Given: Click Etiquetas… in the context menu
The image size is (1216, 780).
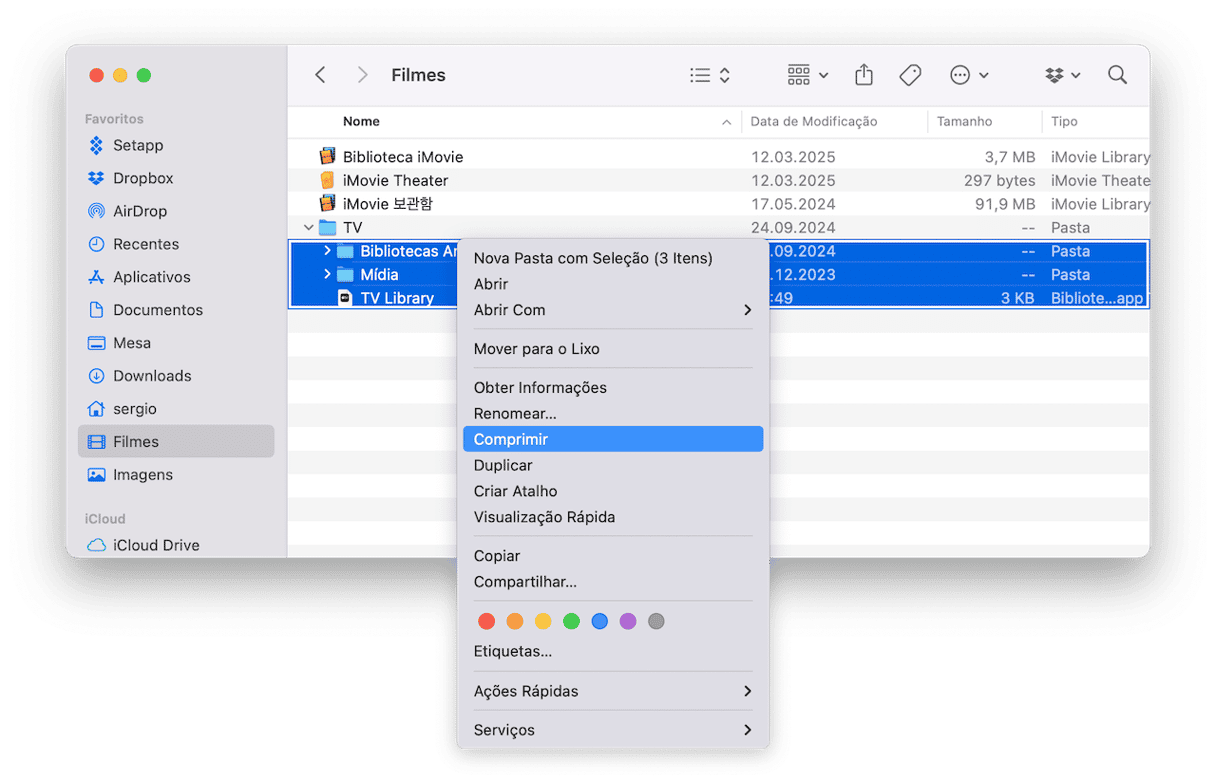Looking at the screenshot, I should pyautogui.click(x=512, y=651).
